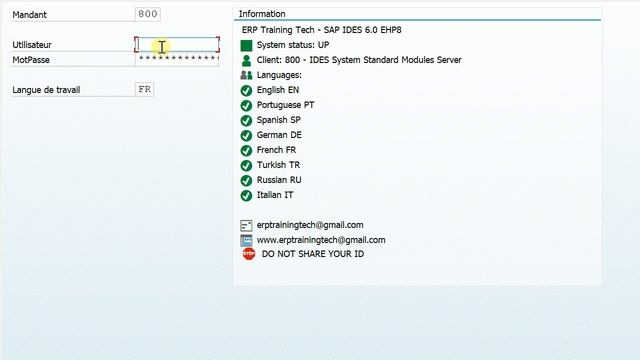Click the checkmark icon beside Spanish SP

point(246,120)
